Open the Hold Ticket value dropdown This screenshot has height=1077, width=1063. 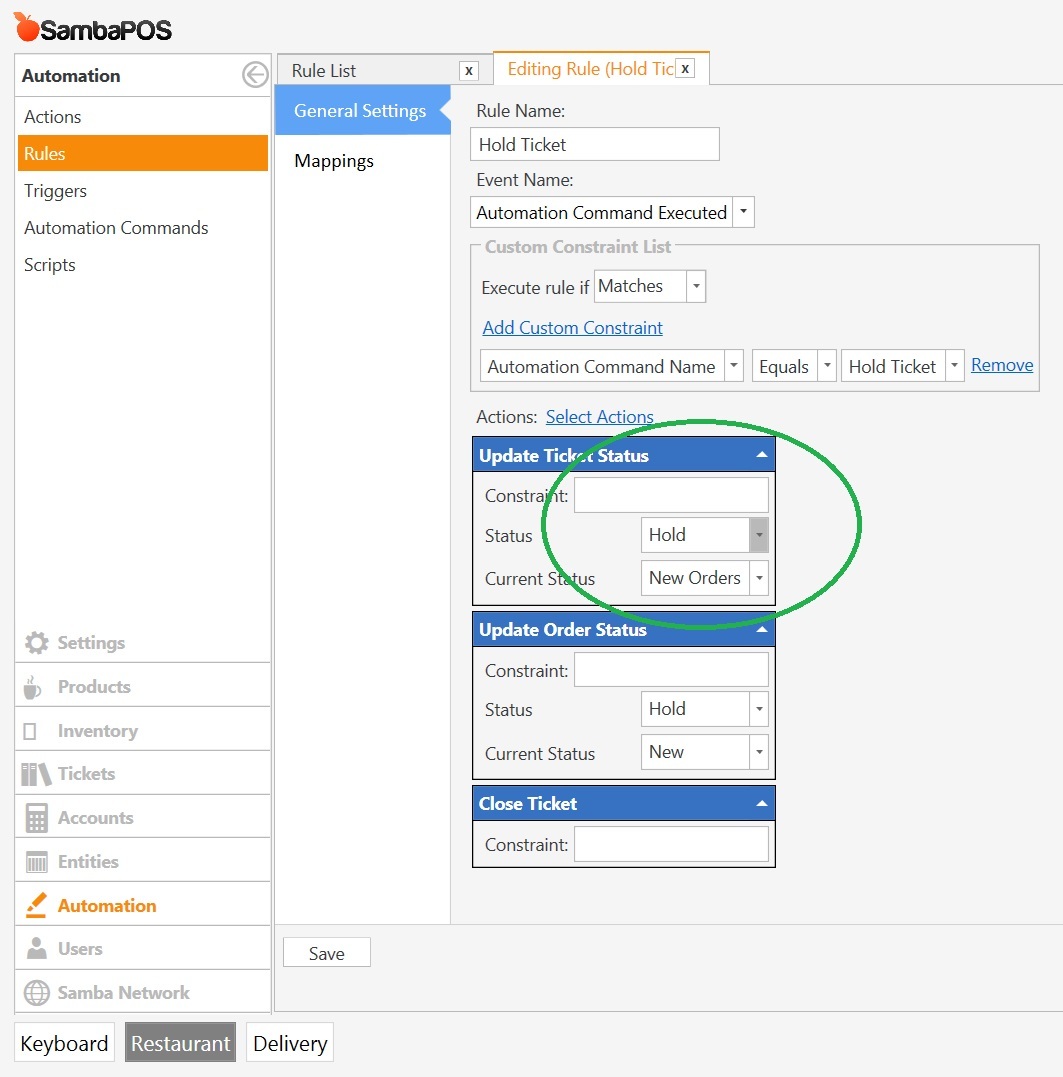(x=954, y=366)
